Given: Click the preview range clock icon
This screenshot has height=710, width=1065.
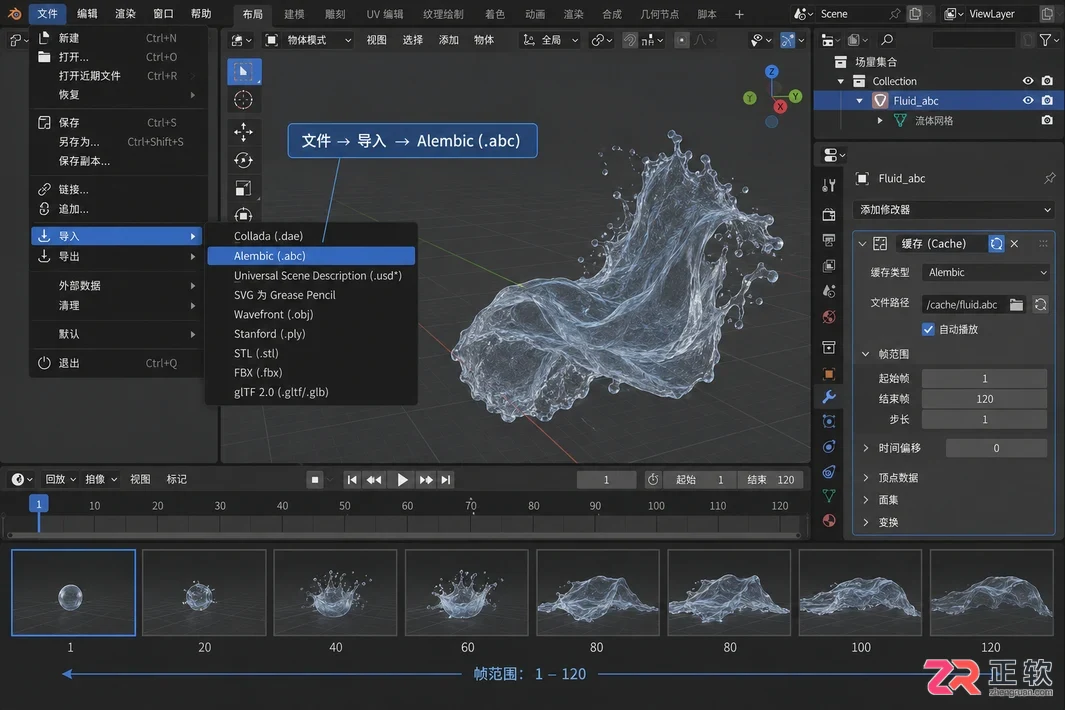Looking at the screenshot, I should click(653, 480).
